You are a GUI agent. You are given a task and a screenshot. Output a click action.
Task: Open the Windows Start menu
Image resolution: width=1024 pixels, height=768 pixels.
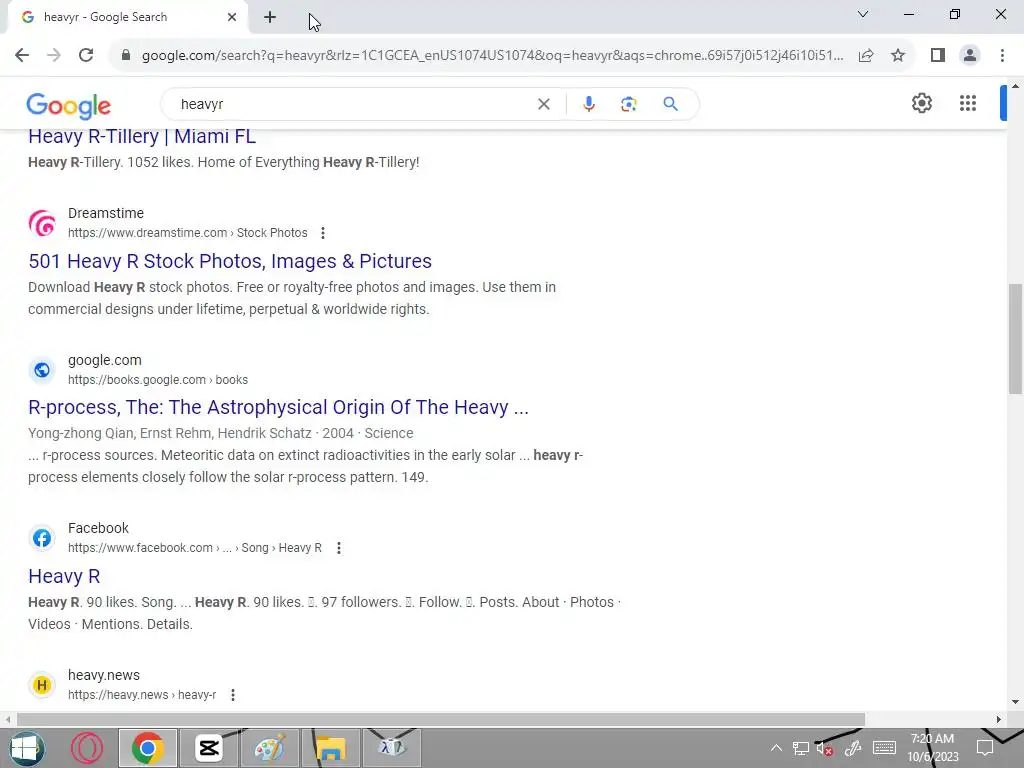(26, 748)
